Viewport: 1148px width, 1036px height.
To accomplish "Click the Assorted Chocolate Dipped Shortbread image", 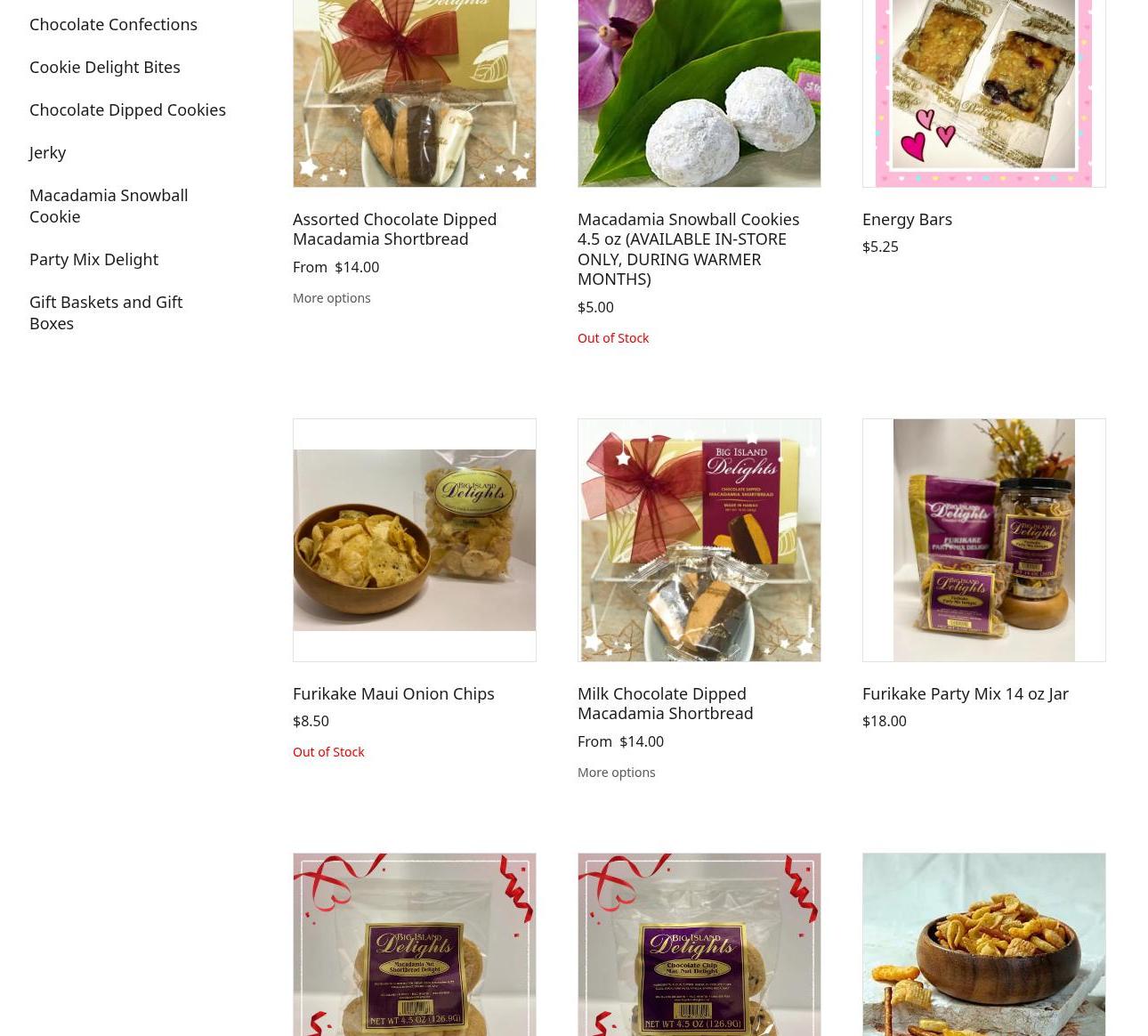I will pos(414,89).
